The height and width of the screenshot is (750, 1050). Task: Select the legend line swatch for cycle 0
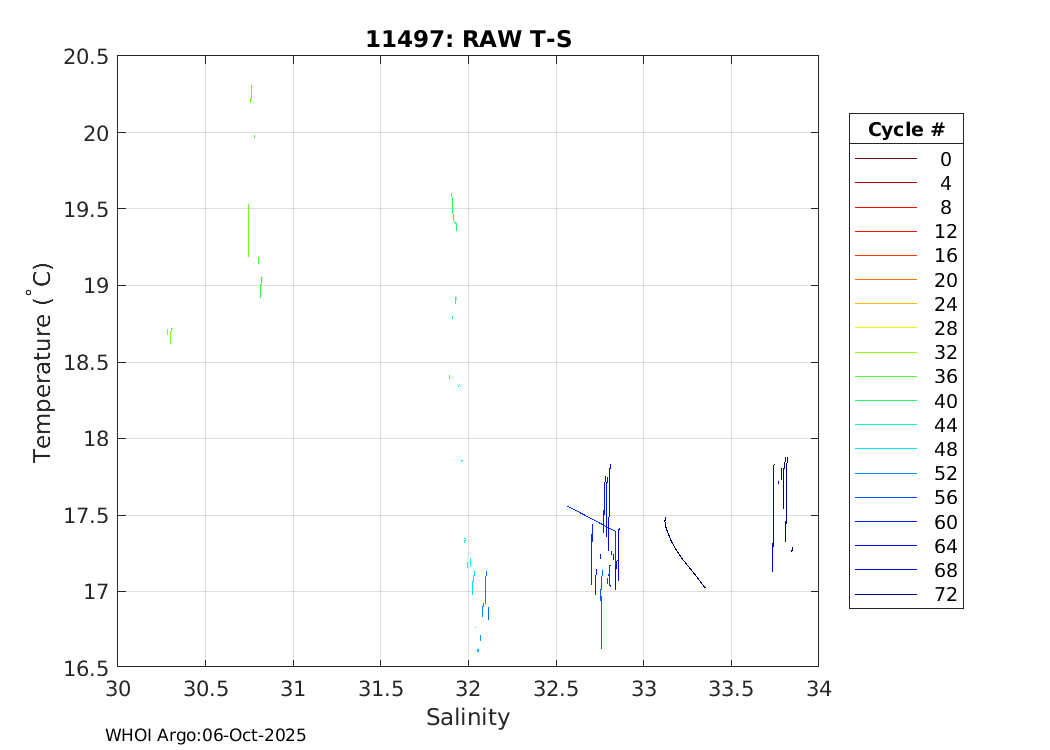885,159
